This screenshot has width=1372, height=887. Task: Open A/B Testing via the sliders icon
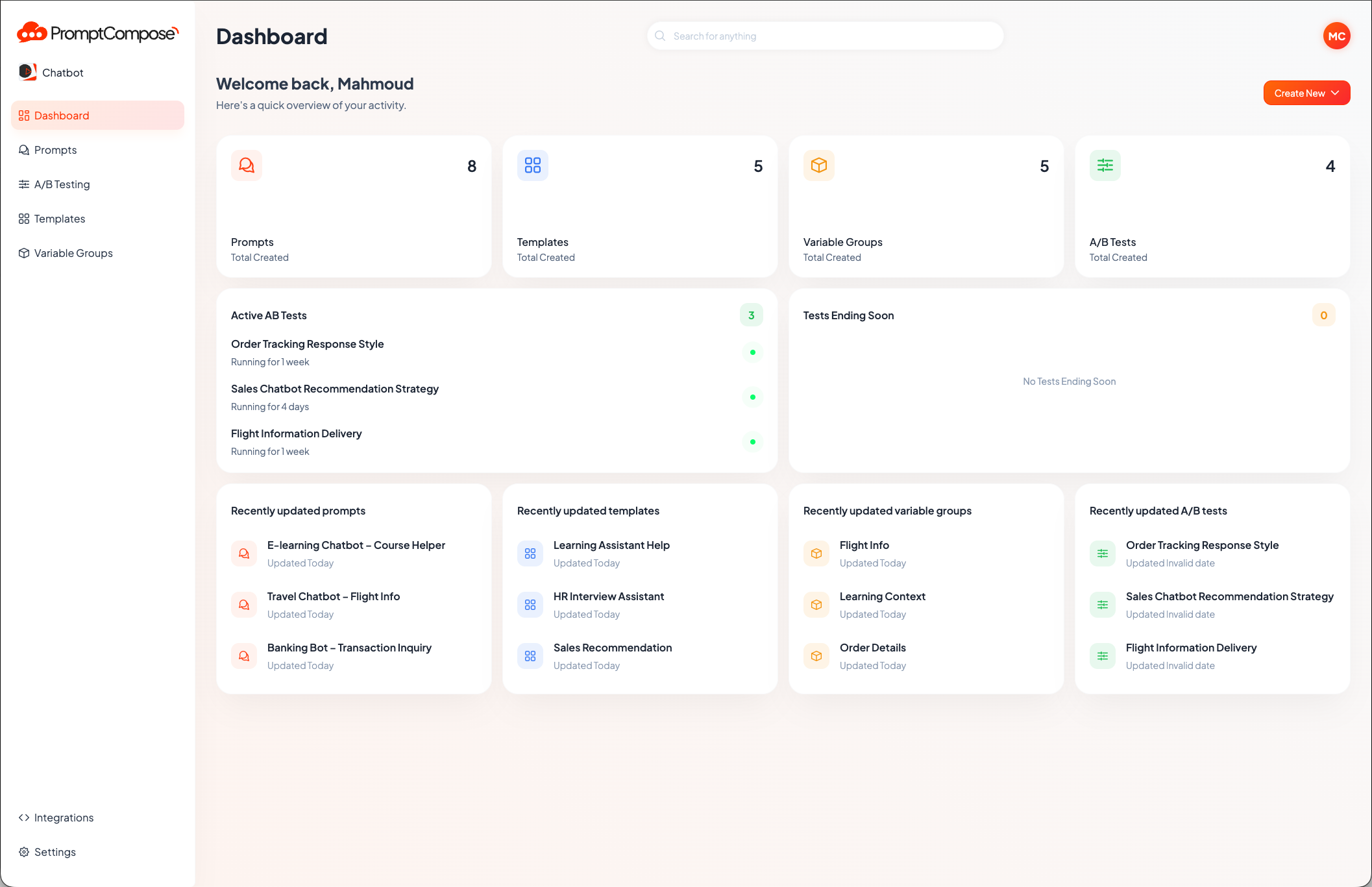pos(24,184)
